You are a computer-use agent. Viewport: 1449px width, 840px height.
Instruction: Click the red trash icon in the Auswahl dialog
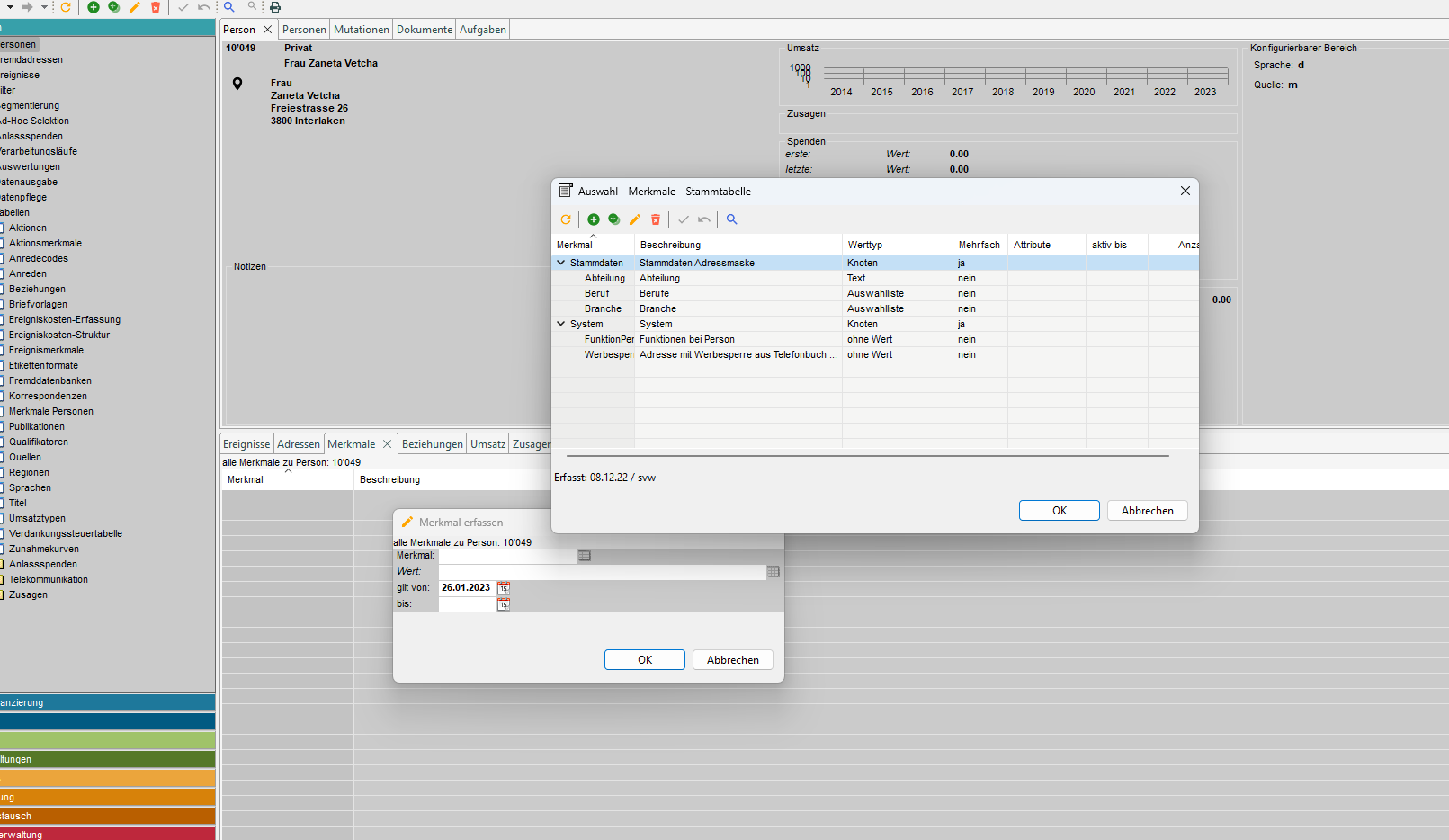click(x=656, y=219)
